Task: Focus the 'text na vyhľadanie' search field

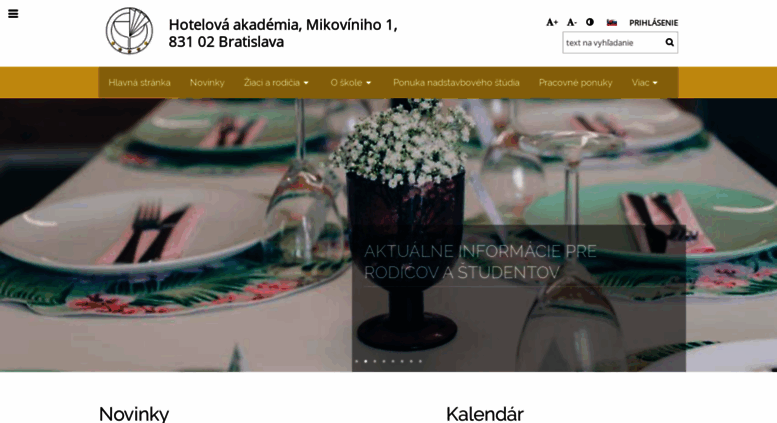Action: 613,43
